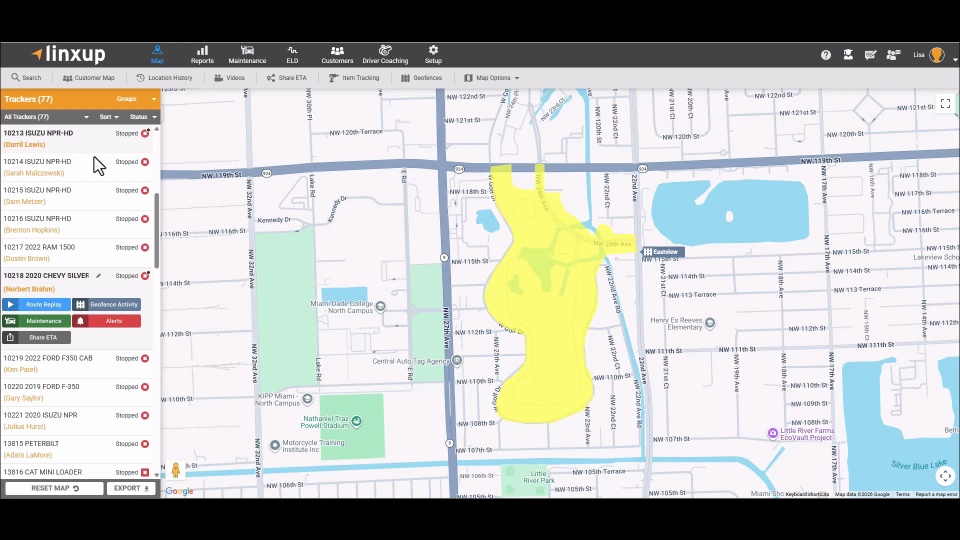
Task: Expand the Groups dropdown
Action: (x=136, y=99)
